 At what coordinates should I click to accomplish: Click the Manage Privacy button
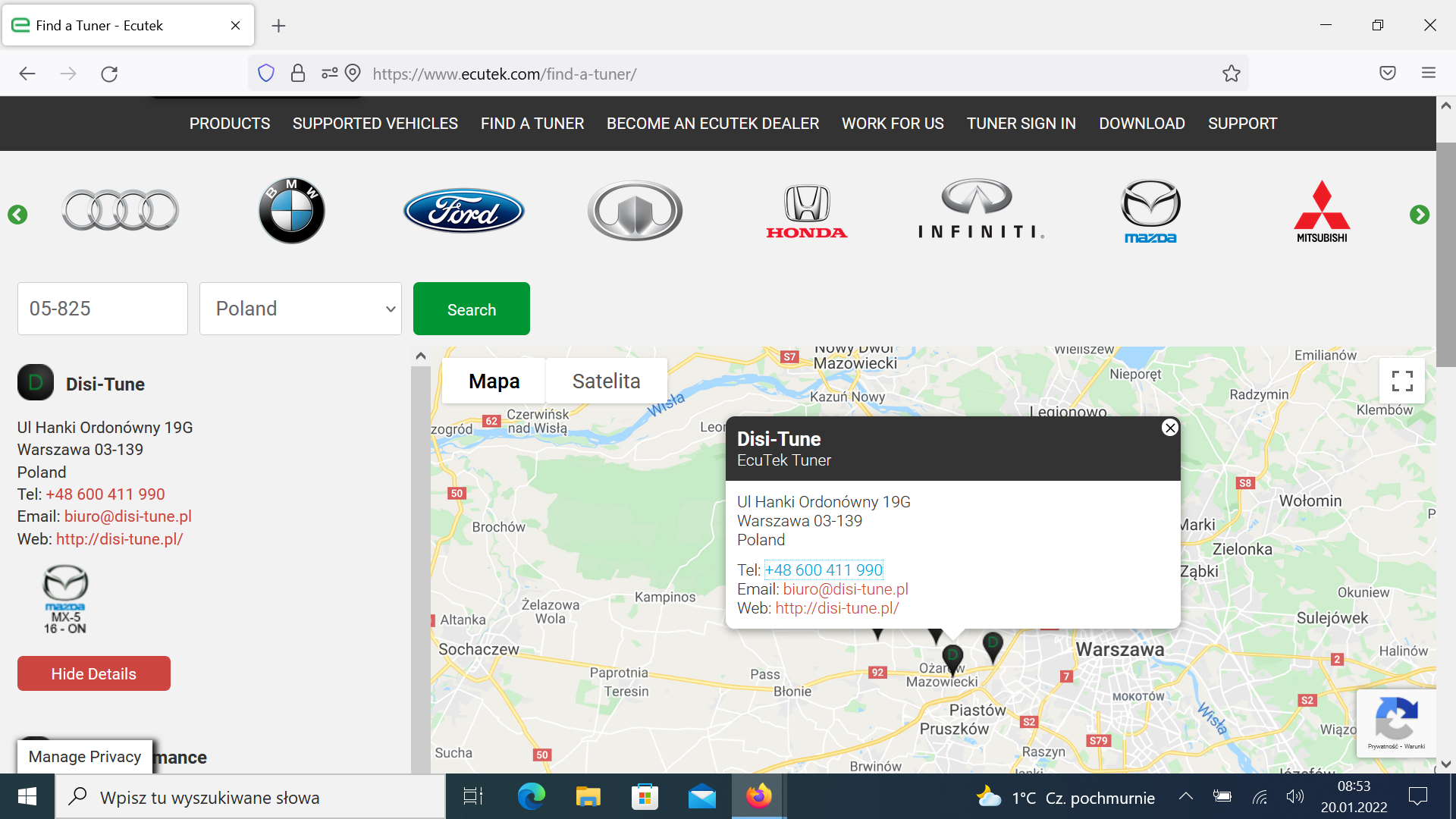(85, 757)
